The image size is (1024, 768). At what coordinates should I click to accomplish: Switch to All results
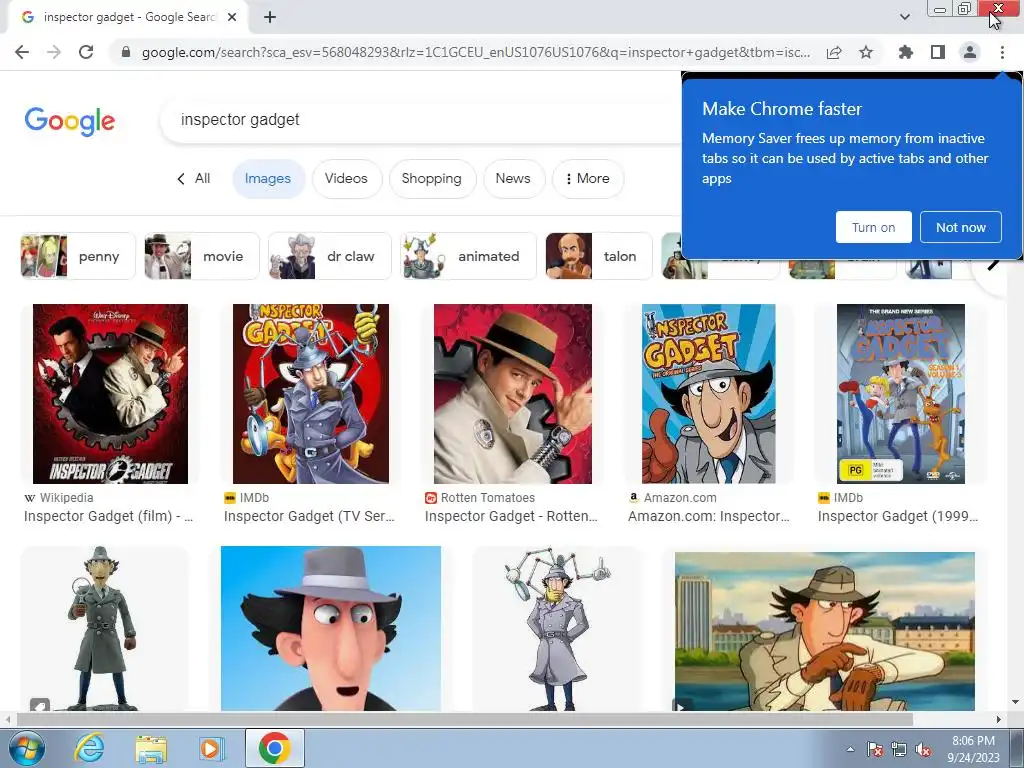[x=193, y=178]
